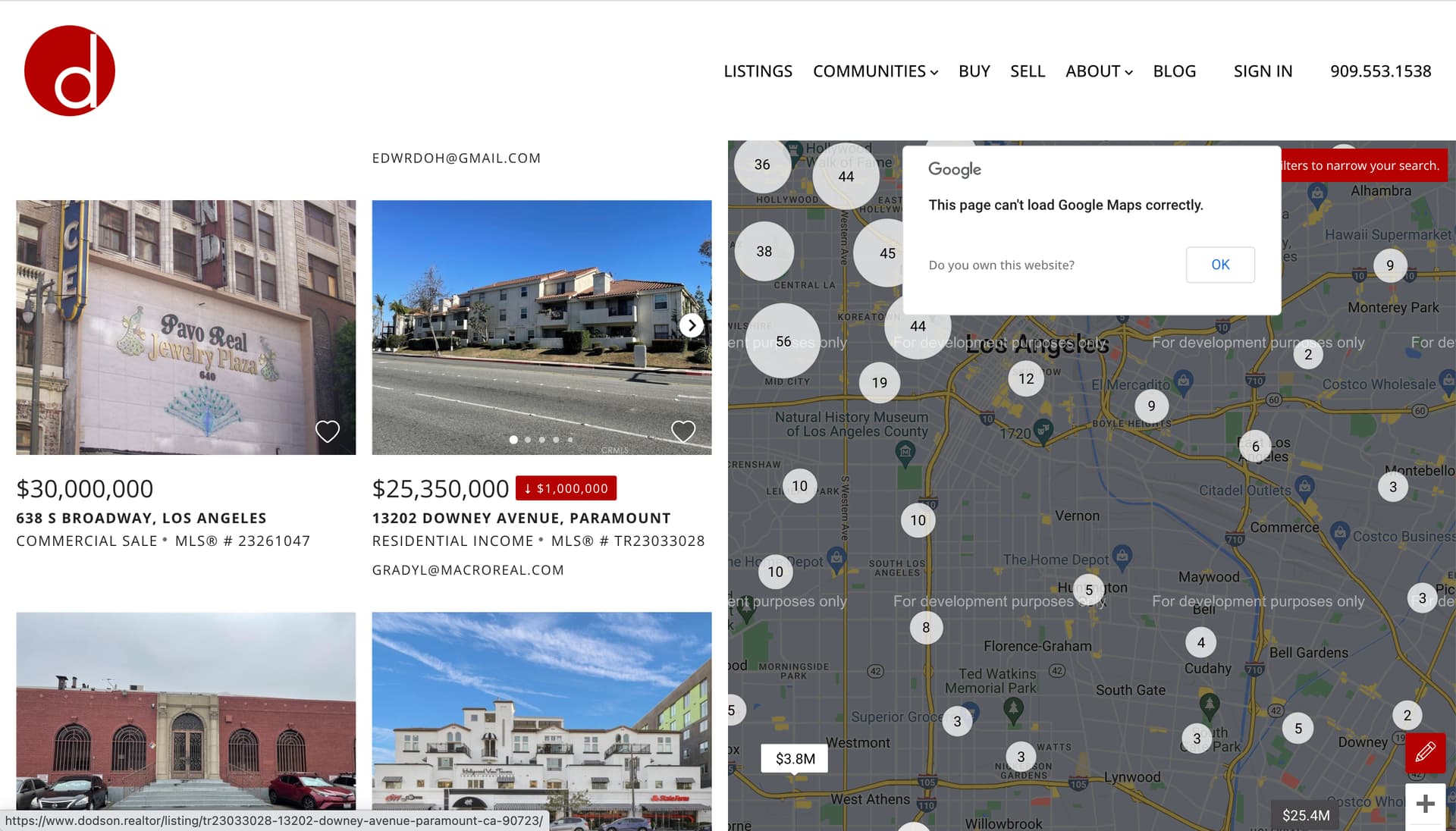
Task: Select the cluster of 2 near Downey
Action: pos(1407,715)
